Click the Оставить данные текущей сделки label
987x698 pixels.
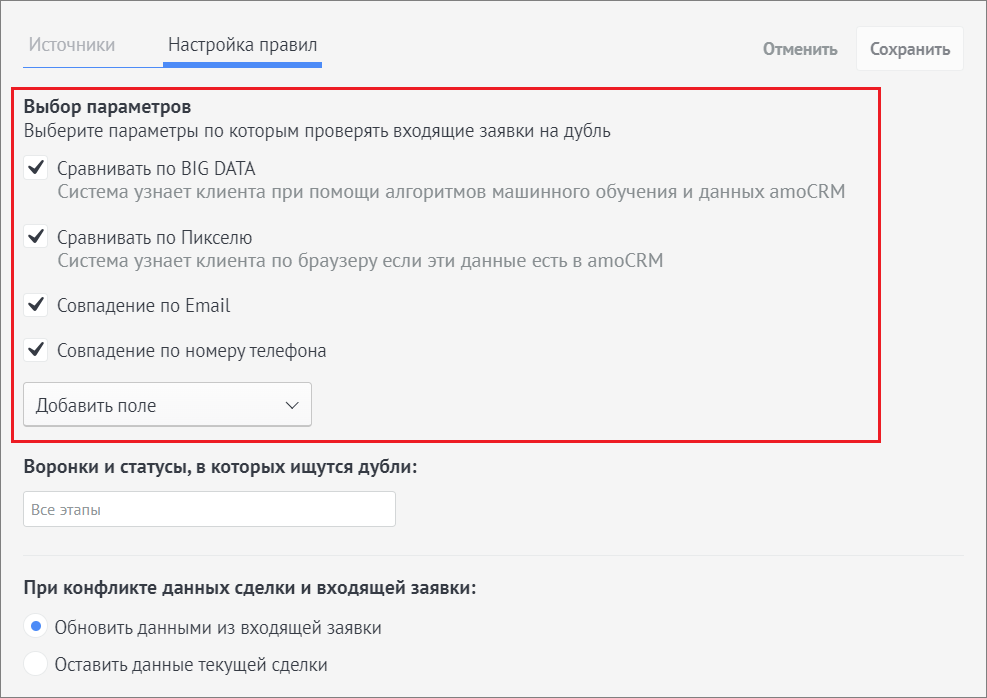point(191,665)
